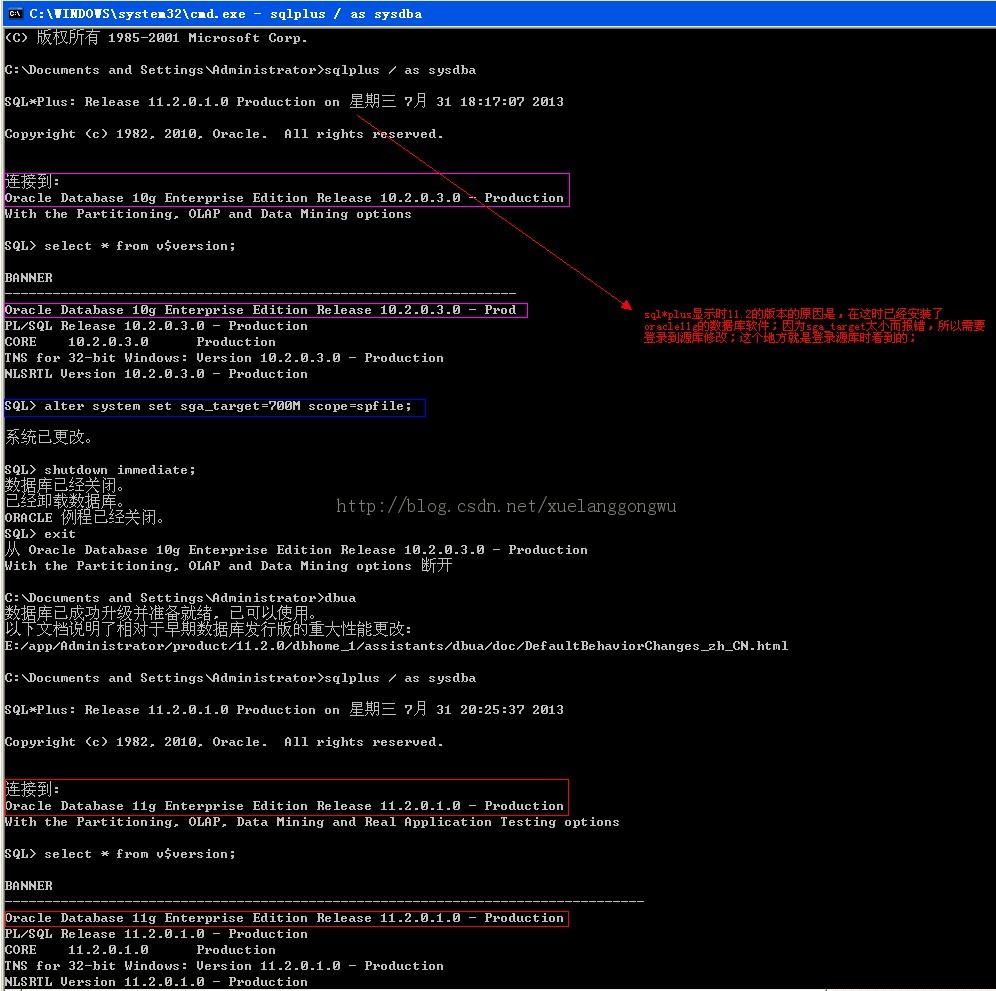The image size is (996, 991).
Task: Select the prompt line ending in 'dbua'
Action: 180,598
